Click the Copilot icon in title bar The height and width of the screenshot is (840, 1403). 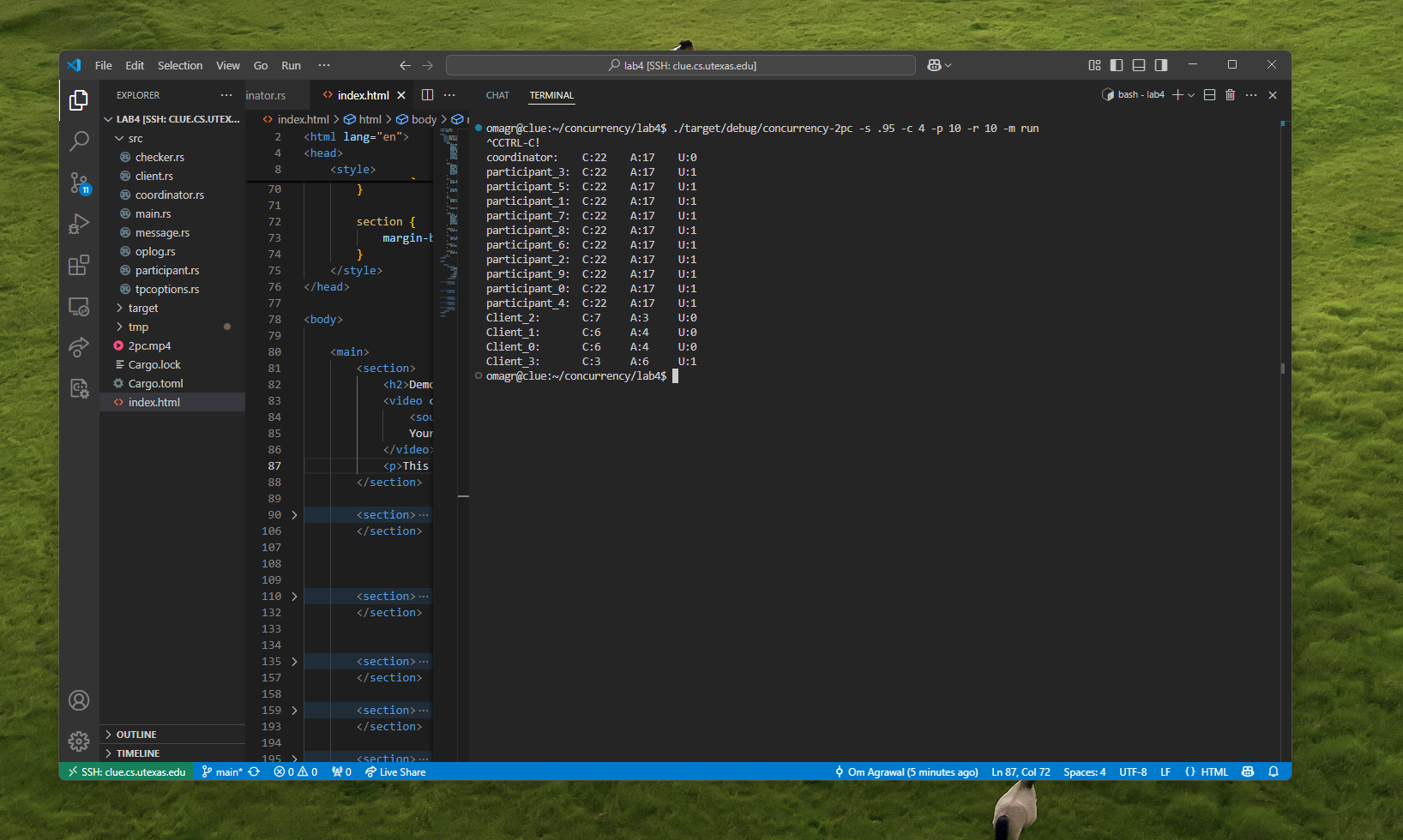tap(934, 65)
